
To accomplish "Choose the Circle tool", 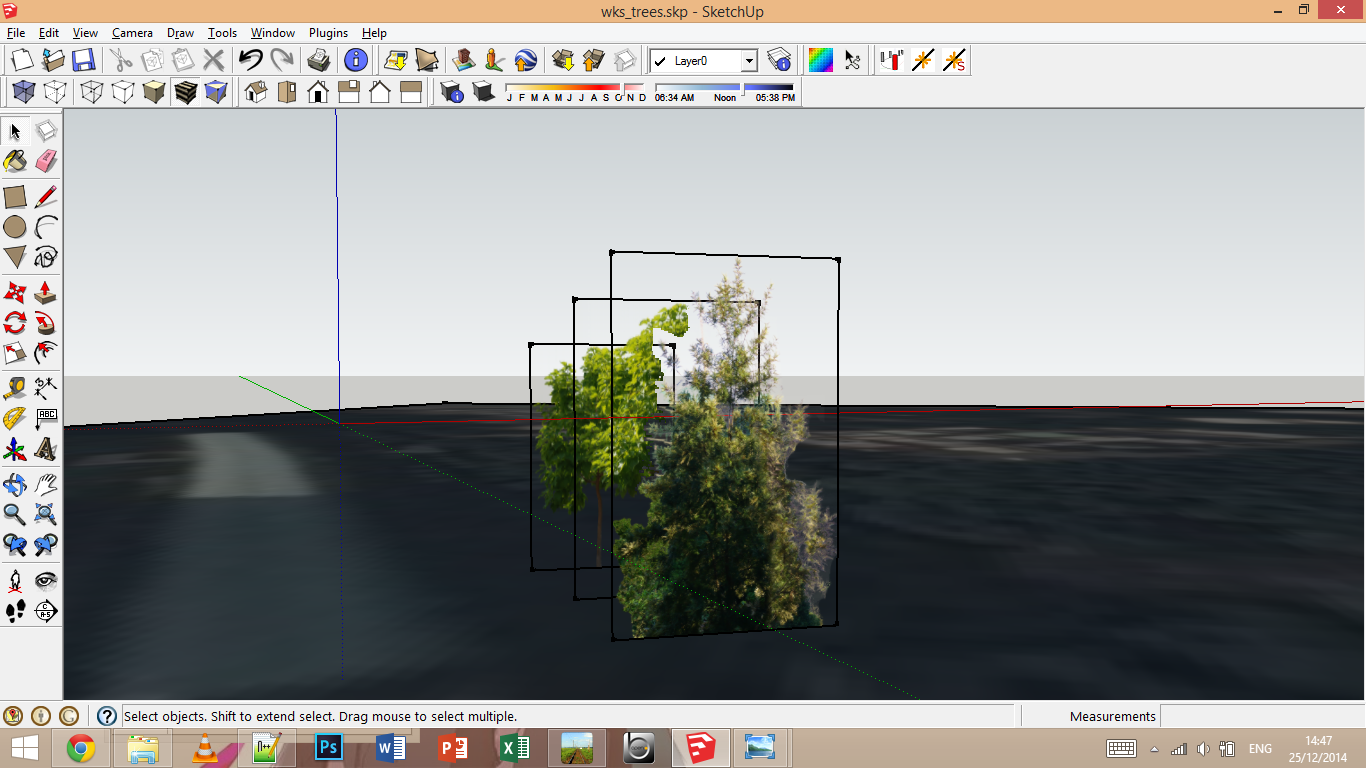I will click(x=15, y=226).
